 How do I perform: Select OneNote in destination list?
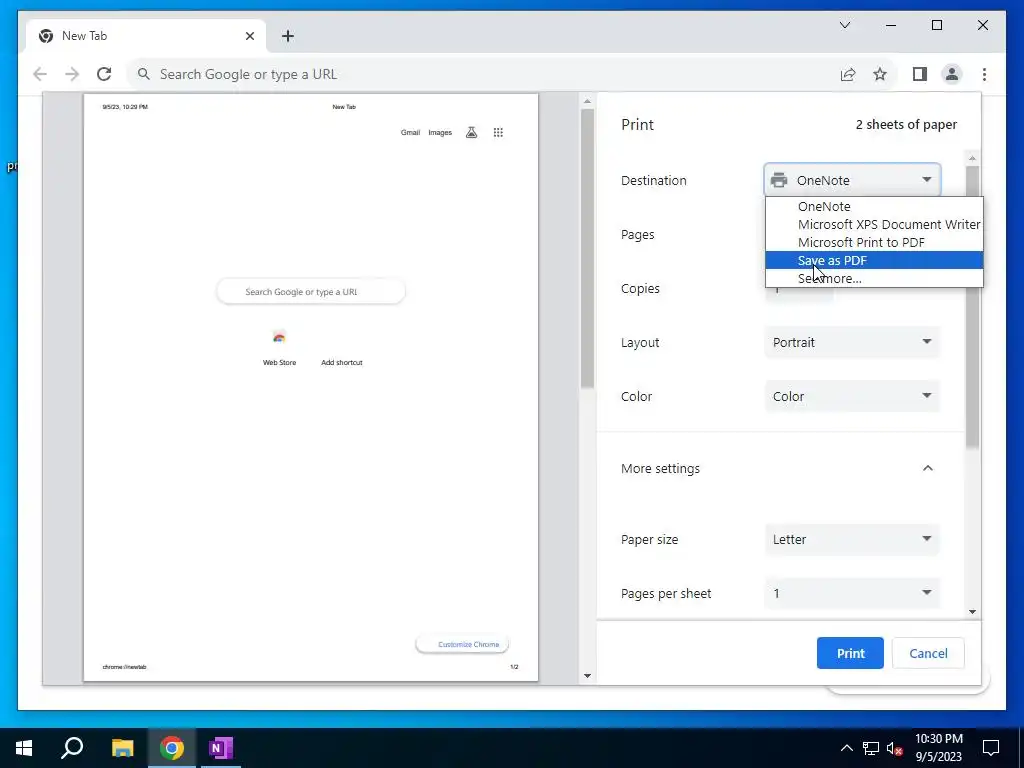874,206
